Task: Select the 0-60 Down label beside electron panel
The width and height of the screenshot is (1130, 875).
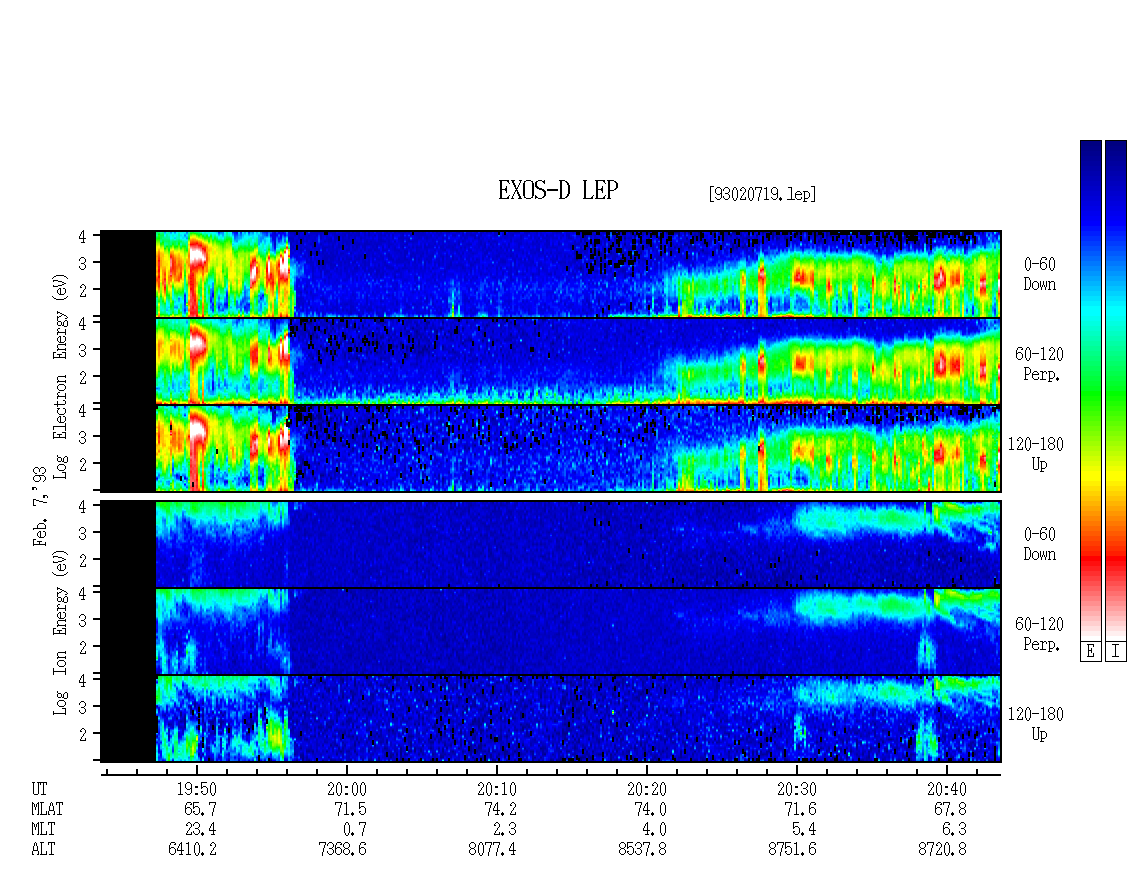Action: pos(1040,274)
